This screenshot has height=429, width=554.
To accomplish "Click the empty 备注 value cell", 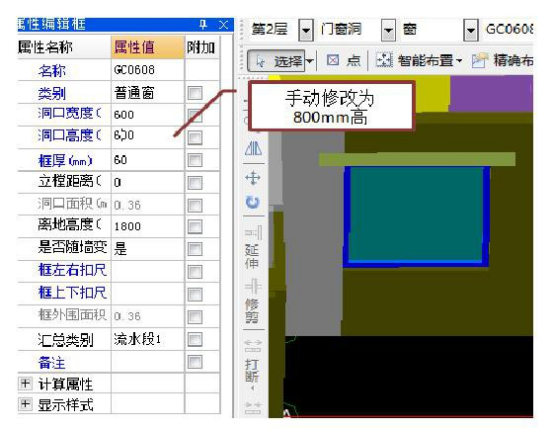I will pos(148,362).
